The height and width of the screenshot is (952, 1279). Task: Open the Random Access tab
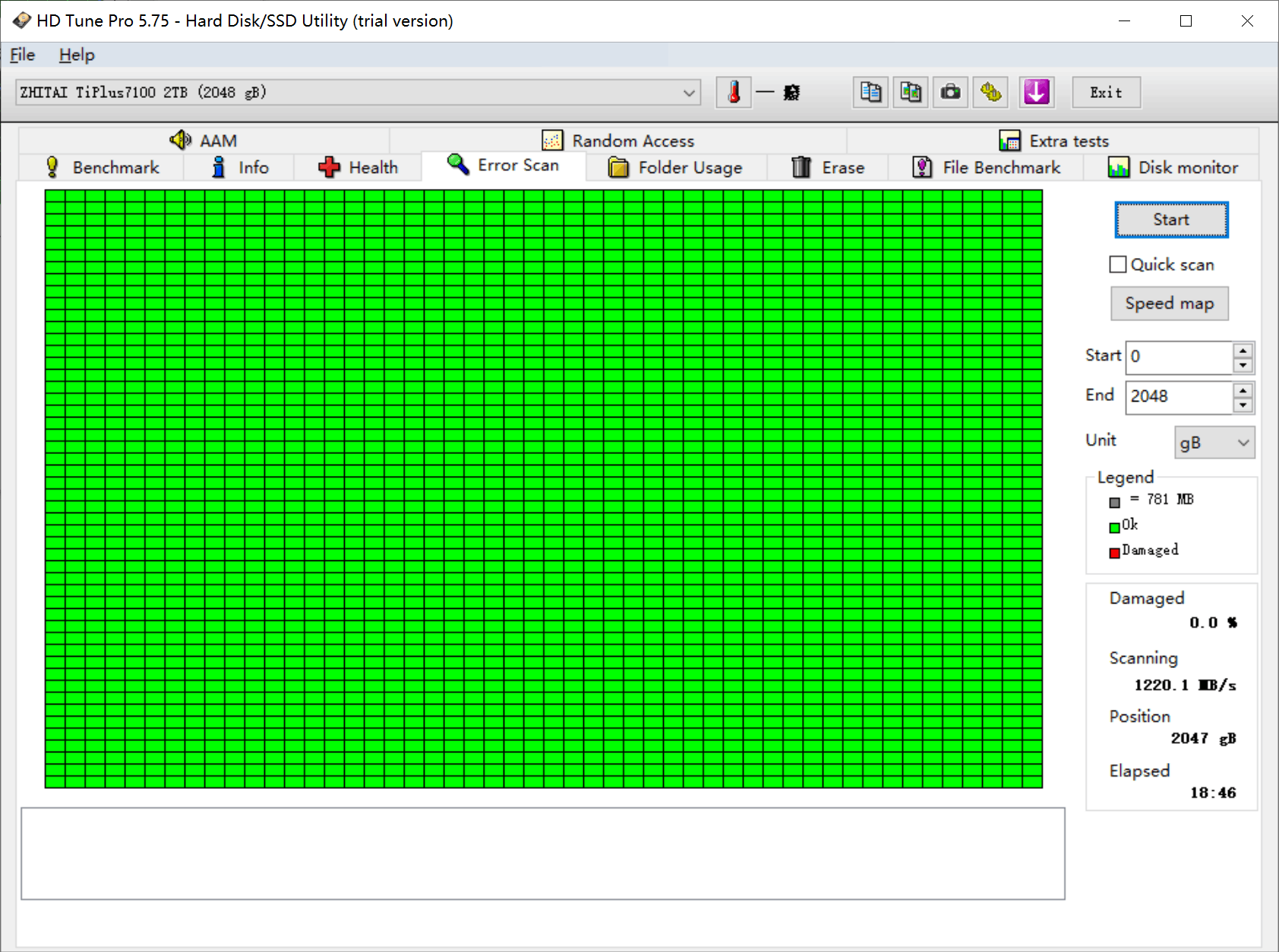(618, 140)
